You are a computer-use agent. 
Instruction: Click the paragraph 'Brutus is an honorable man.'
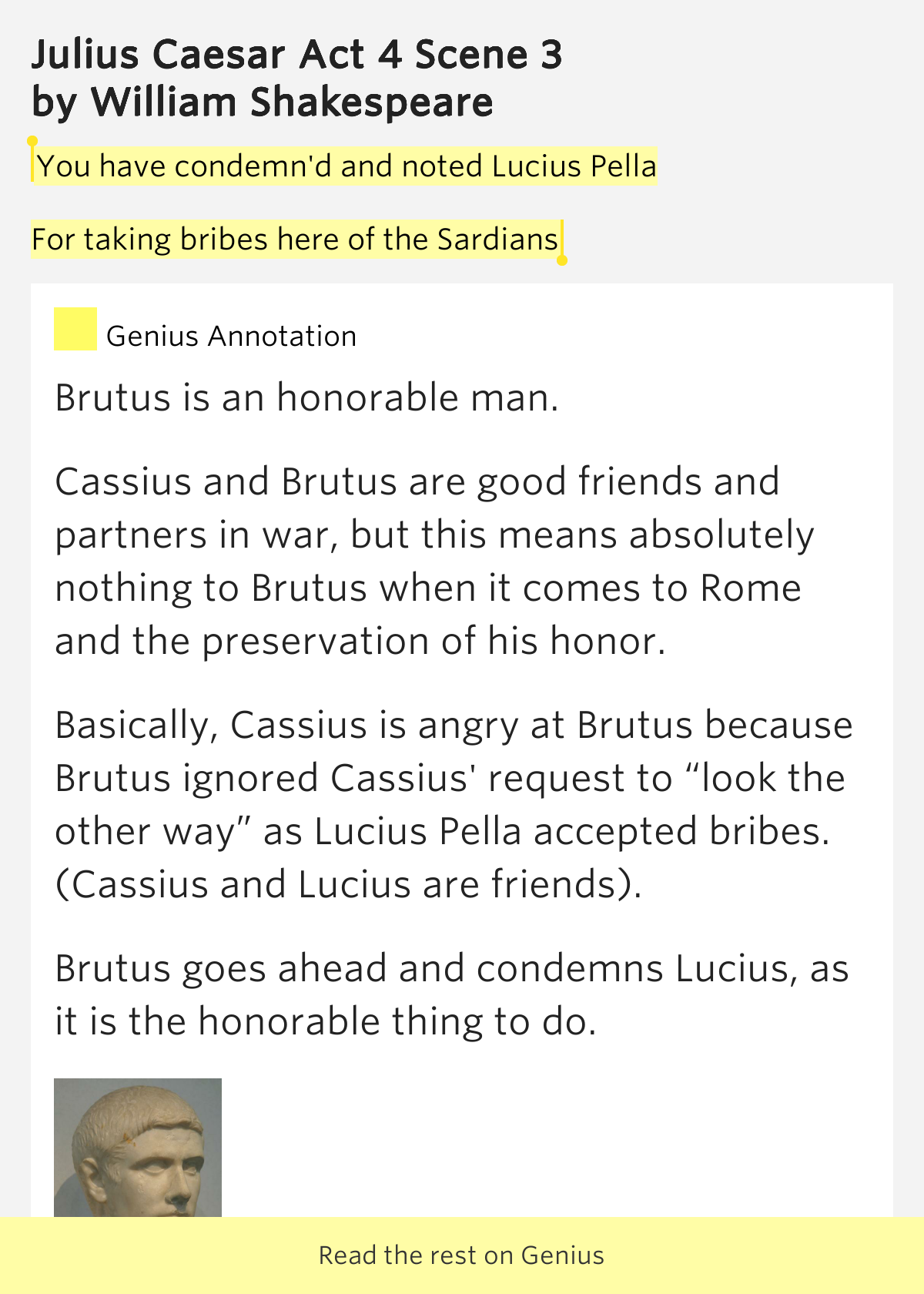coord(306,397)
